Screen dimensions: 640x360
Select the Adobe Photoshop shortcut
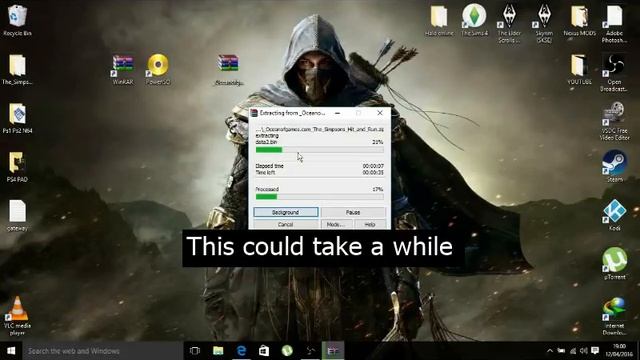(614, 24)
